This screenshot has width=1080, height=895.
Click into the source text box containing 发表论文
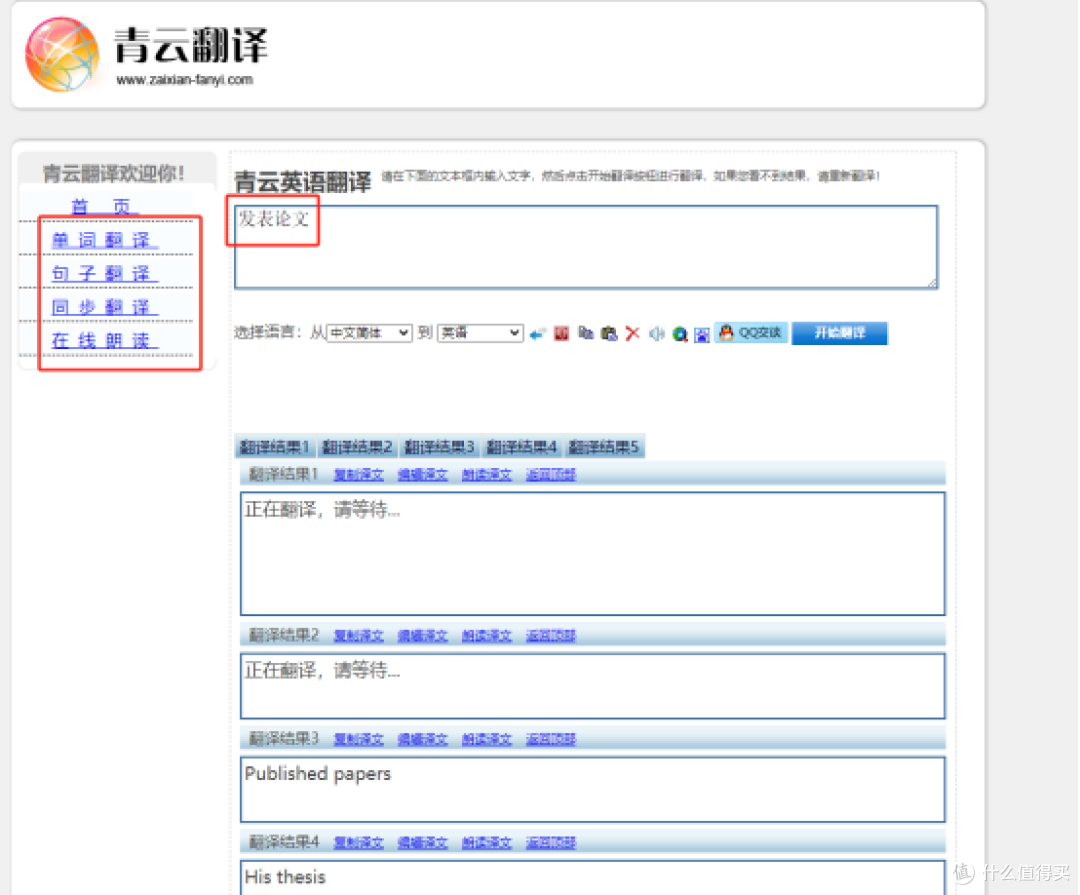click(x=586, y=247)
